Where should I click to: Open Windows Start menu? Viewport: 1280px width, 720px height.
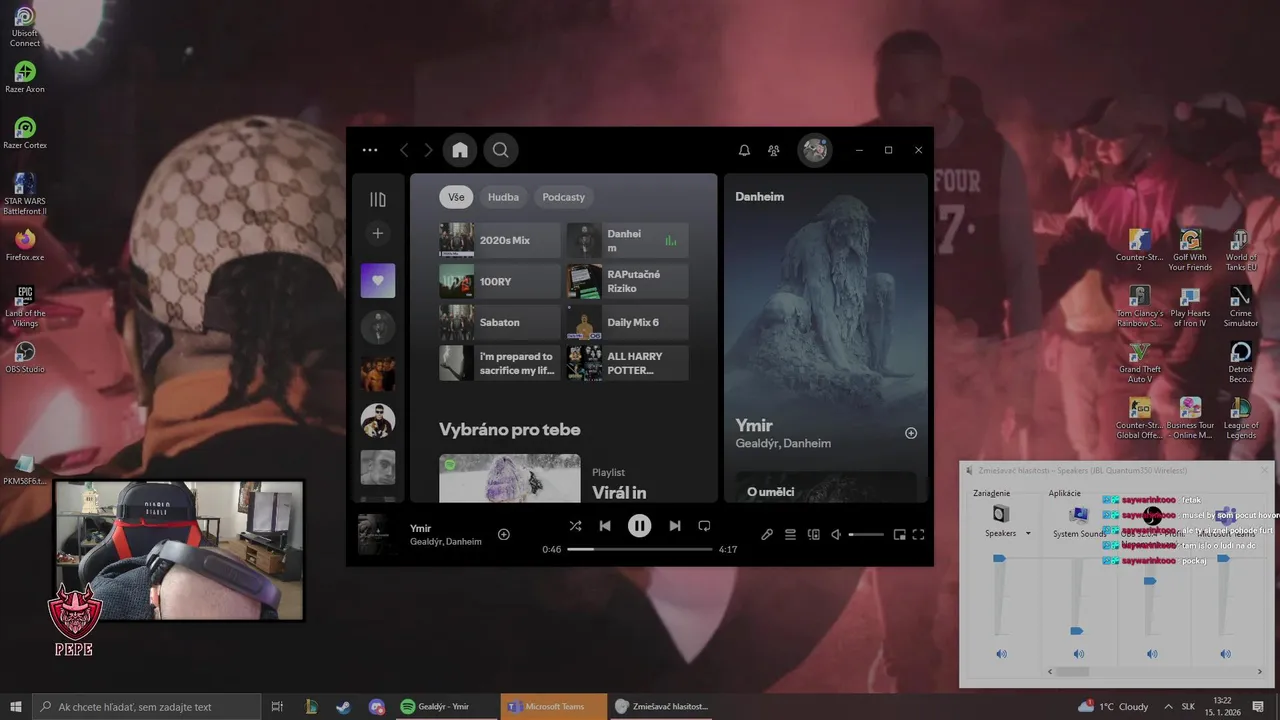16,707
